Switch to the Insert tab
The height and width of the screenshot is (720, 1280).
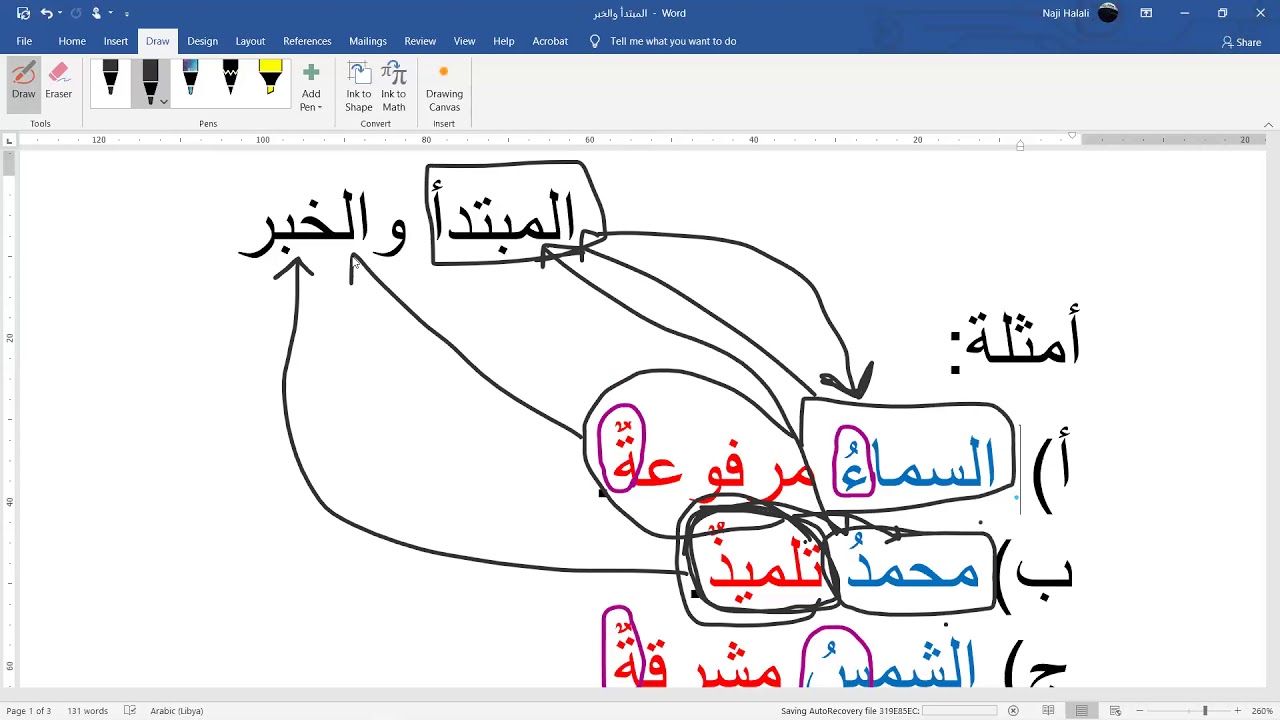click(x=116, y=41)
